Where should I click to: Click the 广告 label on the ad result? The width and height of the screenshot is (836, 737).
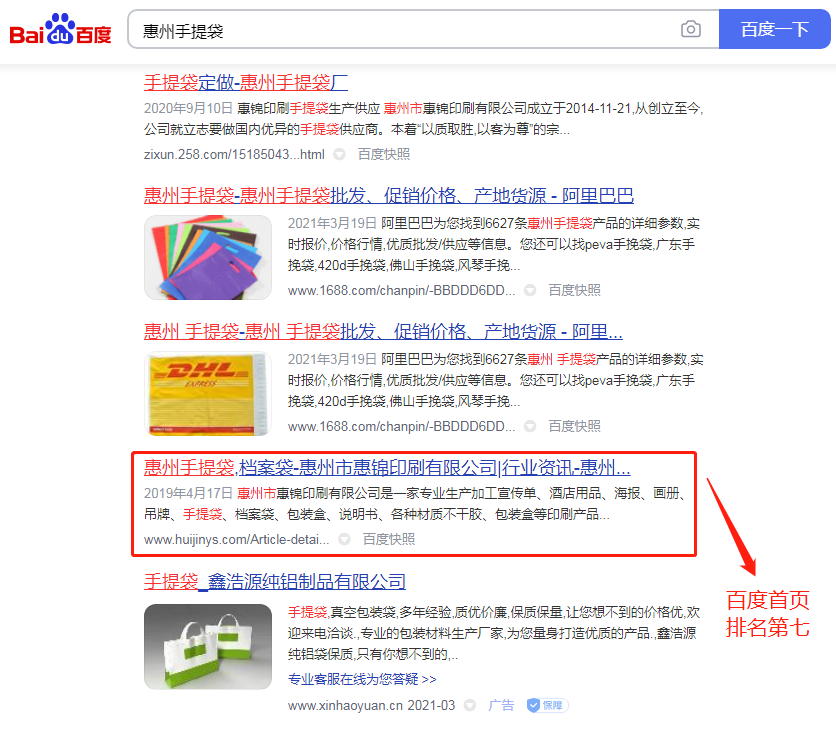tap(501, 705)
